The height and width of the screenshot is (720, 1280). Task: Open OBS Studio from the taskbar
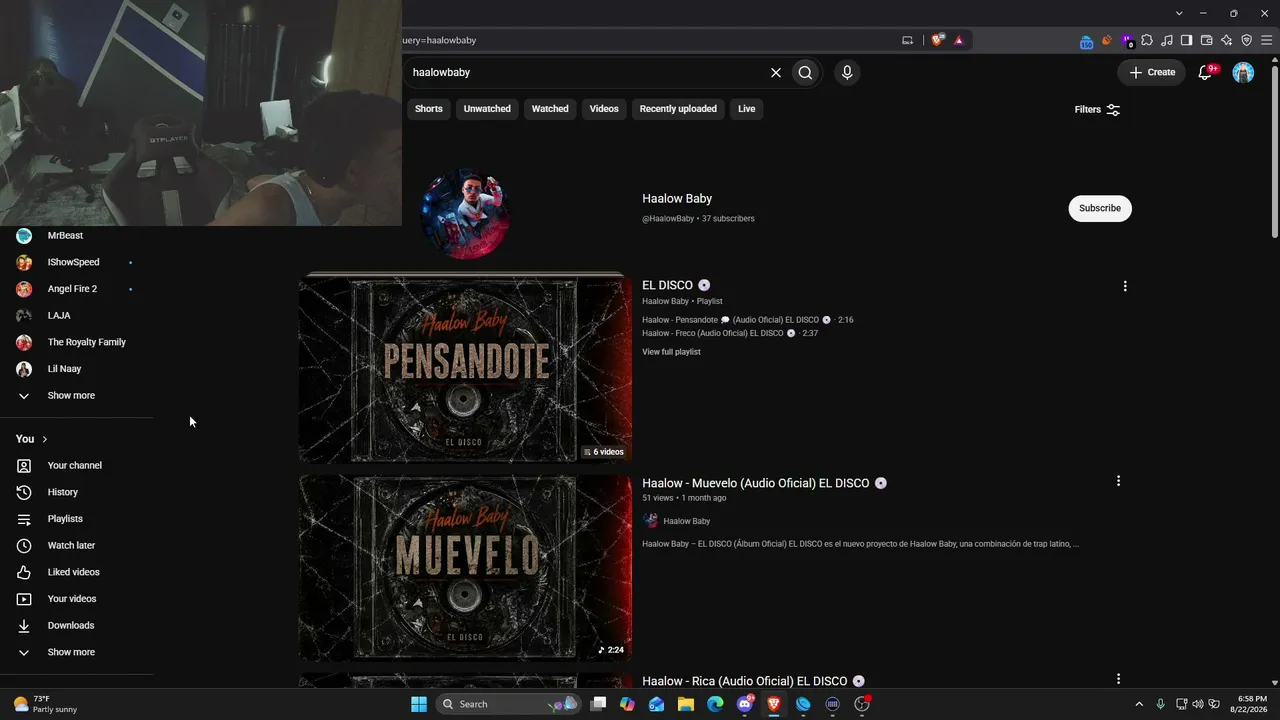(x=862, y=704)
